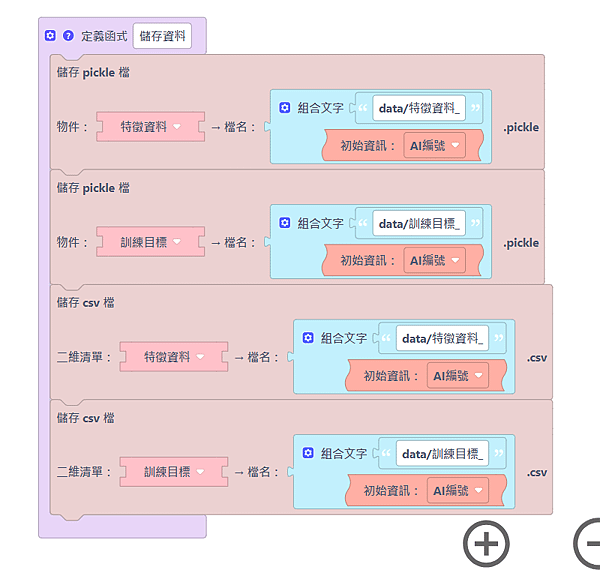The width and height of the screenshot is (600, 579).
Task: Open 特徵資料 variable dropdown in first pickle block
Action: pos(150,127)
